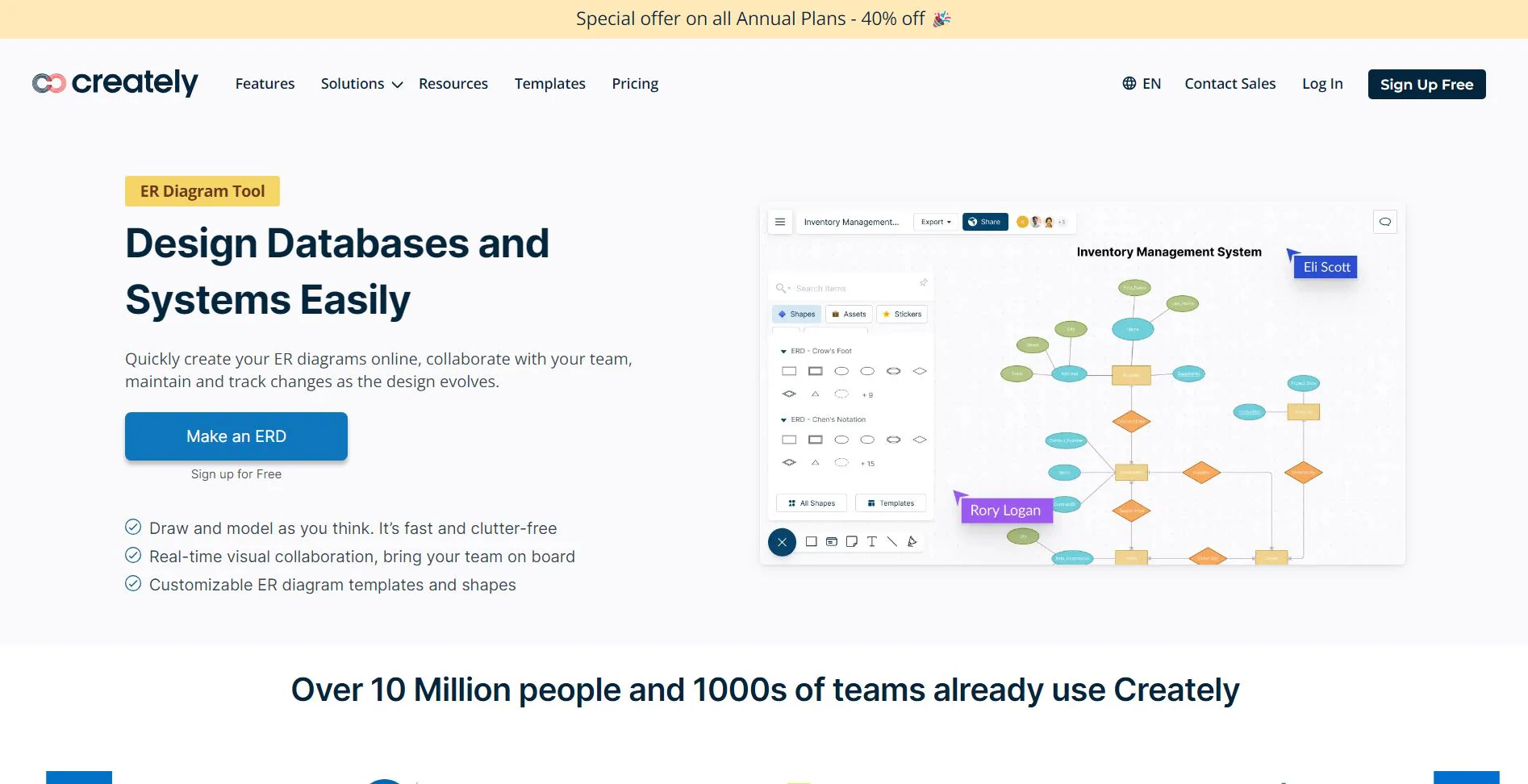Viewport: 1528px width, 784px height.
Task: Click the 'Inventory Management System' diagram title
Action: click(1169, 252)
